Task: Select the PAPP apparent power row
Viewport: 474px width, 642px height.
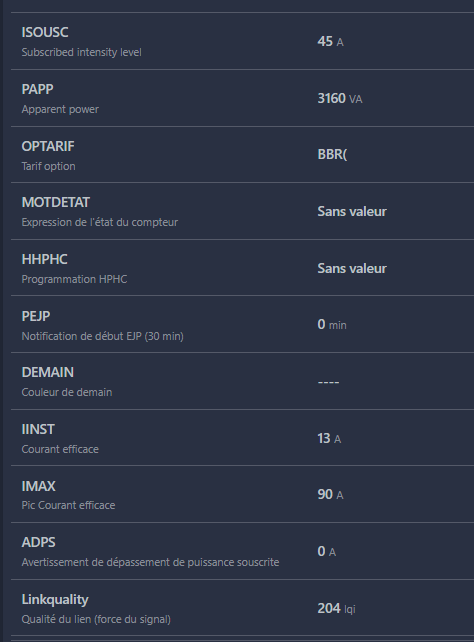Action: [242, 98]
